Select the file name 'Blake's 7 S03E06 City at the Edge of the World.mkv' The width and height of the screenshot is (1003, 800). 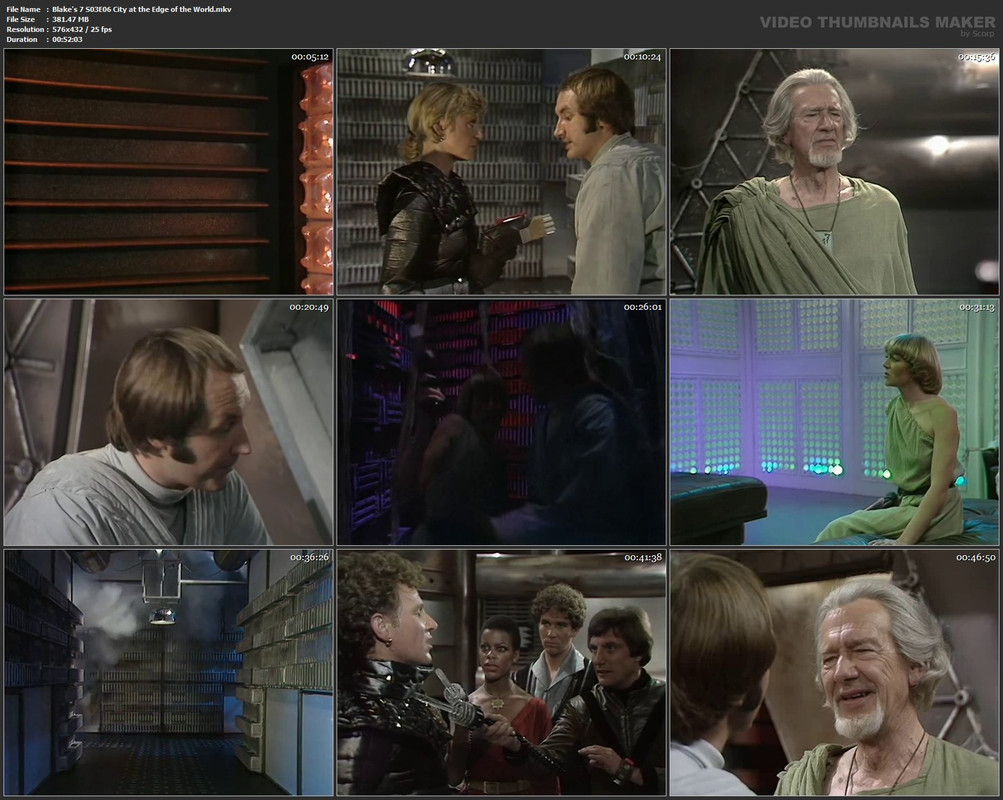point(142,10)
